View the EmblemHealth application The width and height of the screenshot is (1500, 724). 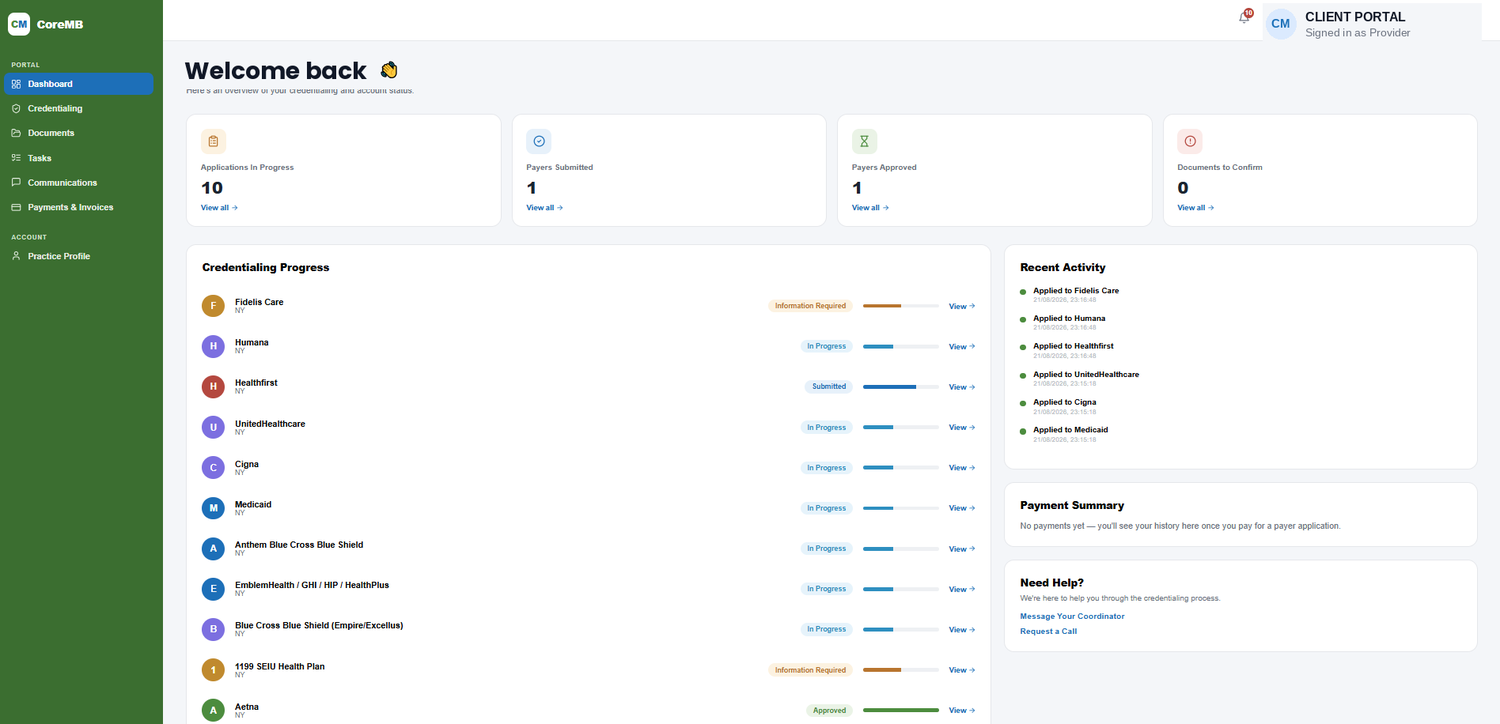(x=962, y=589)
